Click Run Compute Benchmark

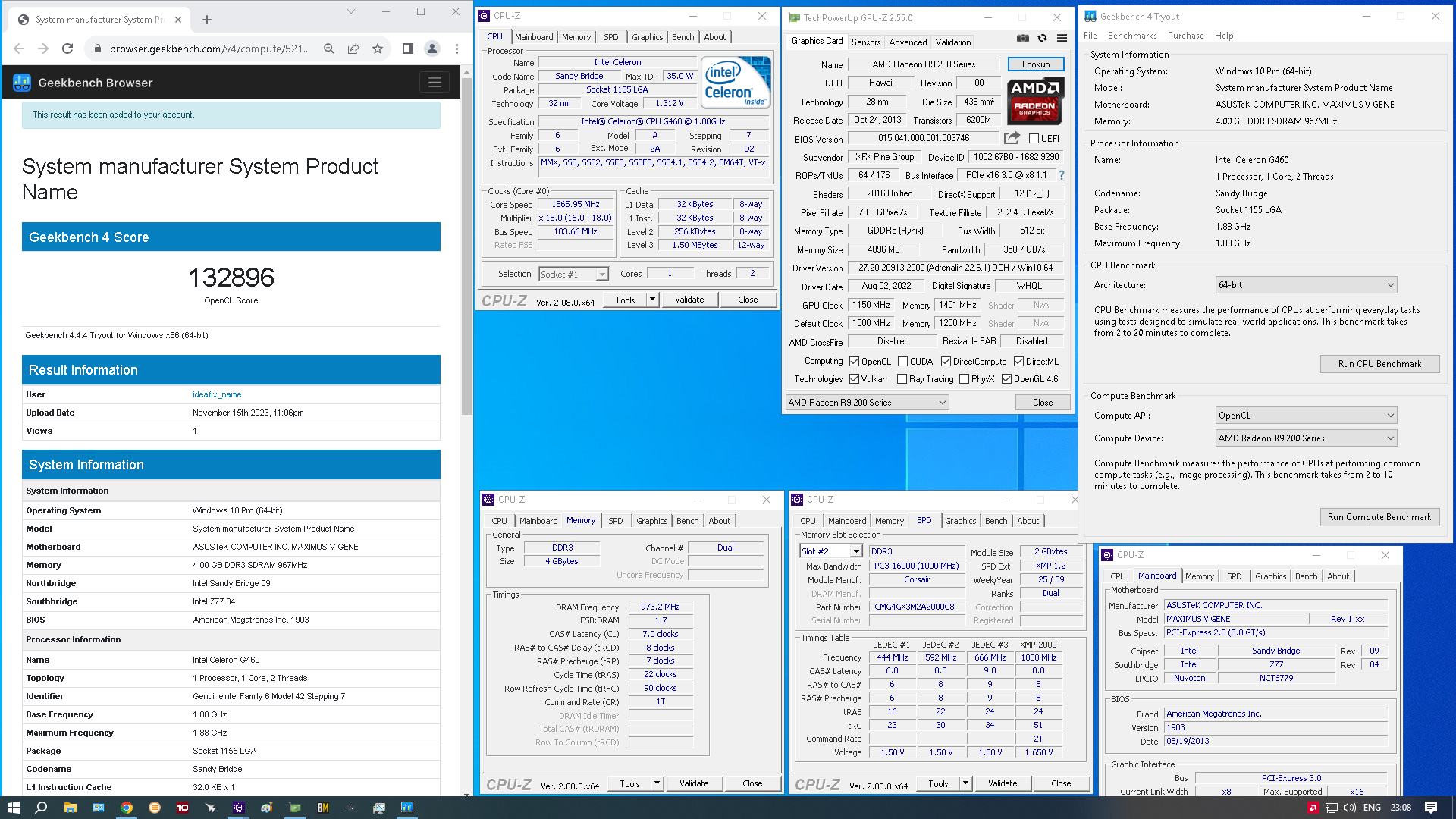coord(1379,517)
